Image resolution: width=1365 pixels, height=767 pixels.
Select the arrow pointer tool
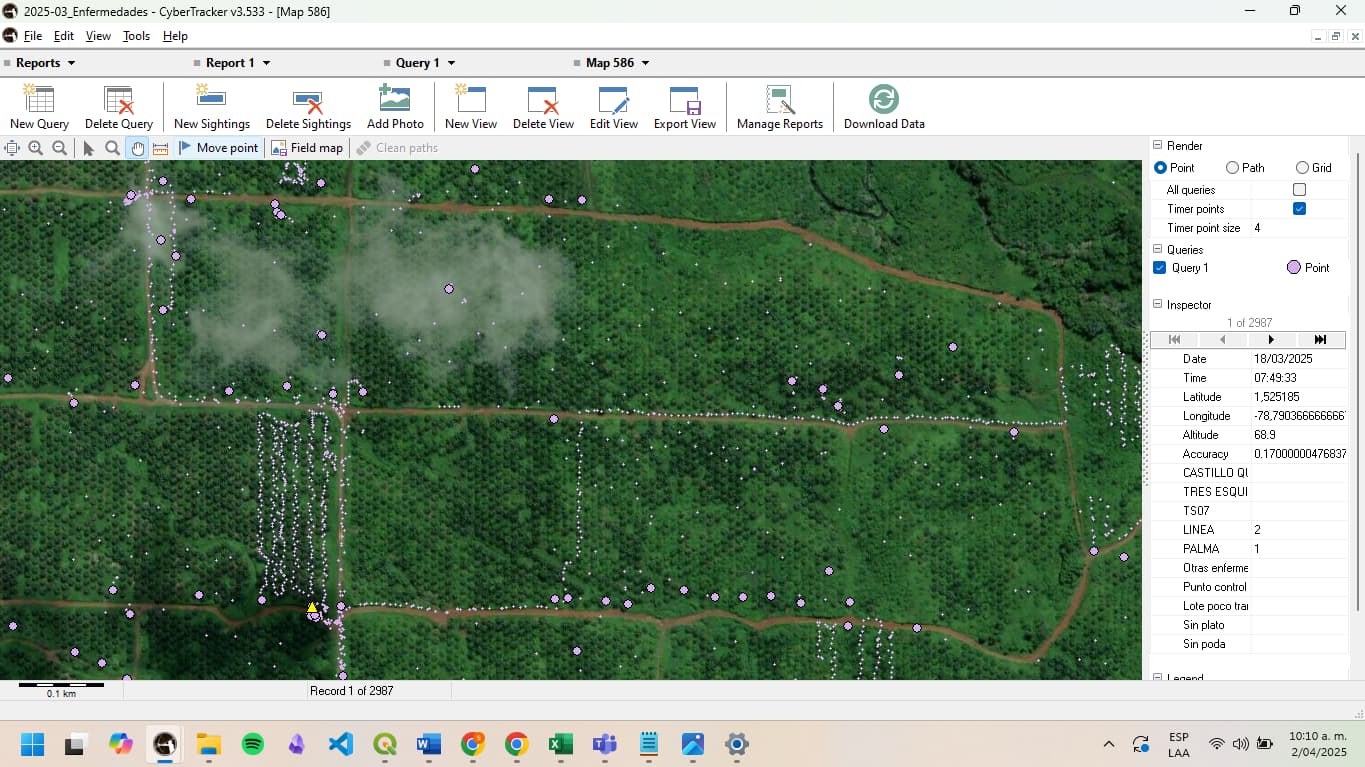(88, 148)
